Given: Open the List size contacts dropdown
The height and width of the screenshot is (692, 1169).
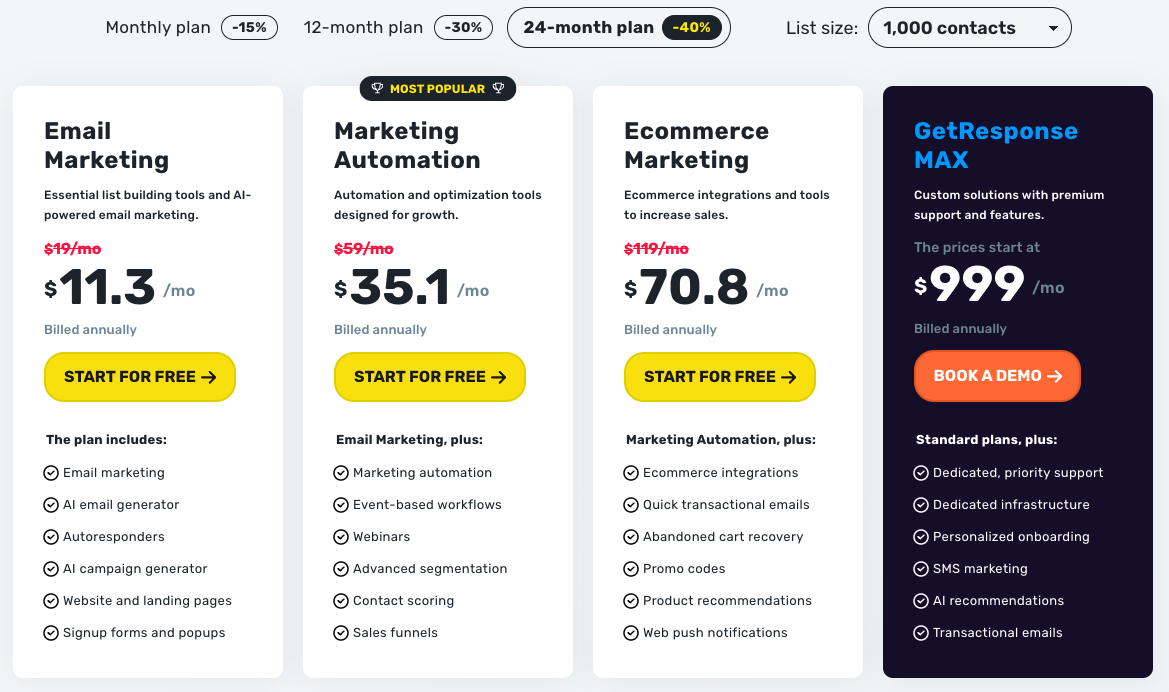Looking at the screenshot, I should (969, 28).
